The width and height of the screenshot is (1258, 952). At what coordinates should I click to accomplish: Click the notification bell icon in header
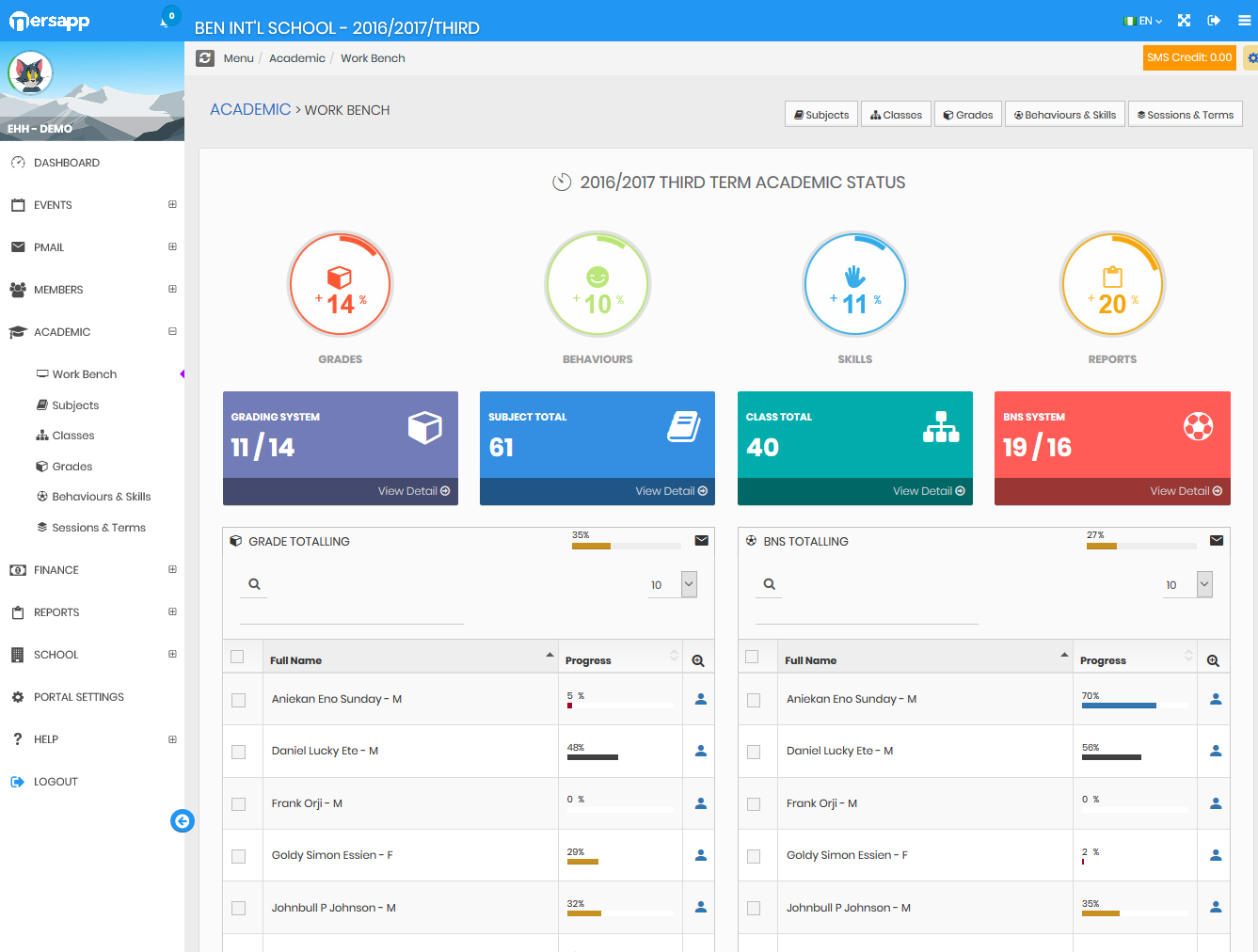click(x=166, y=21)
